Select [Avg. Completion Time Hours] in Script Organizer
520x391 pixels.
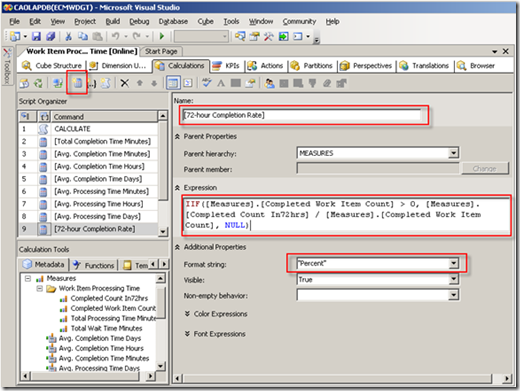pyautogui.click(x=88, y=166)
